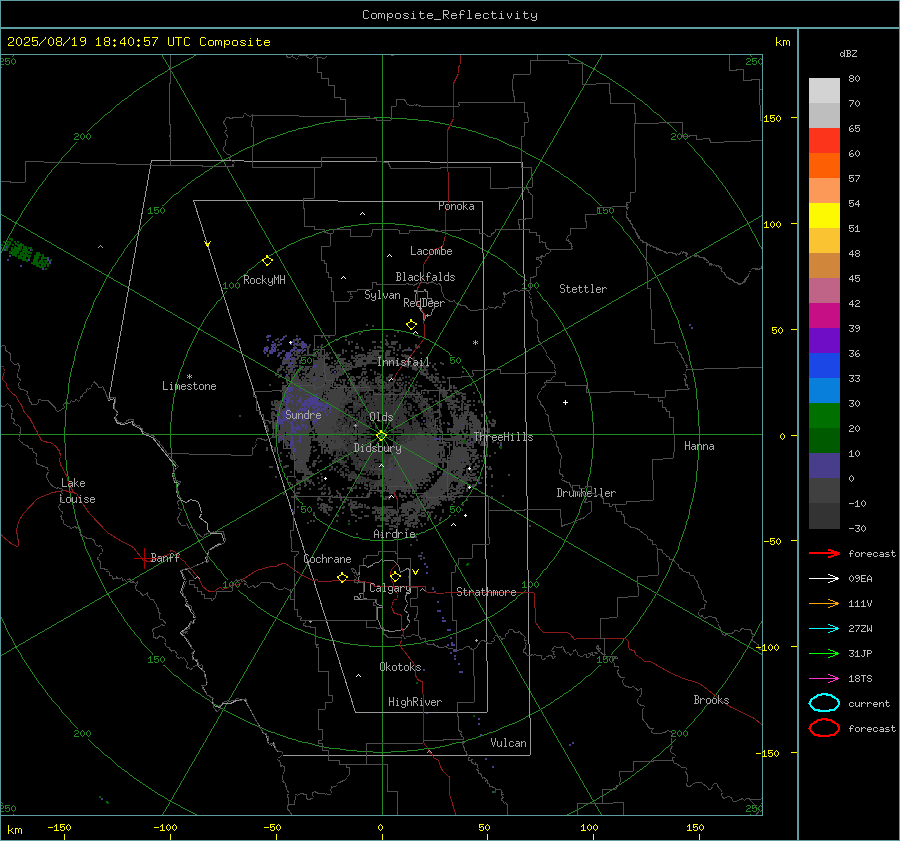The image size is (900, 841).
Task: Click the red 'forecast' ellipse icon
Action: [x=824, y=728]
